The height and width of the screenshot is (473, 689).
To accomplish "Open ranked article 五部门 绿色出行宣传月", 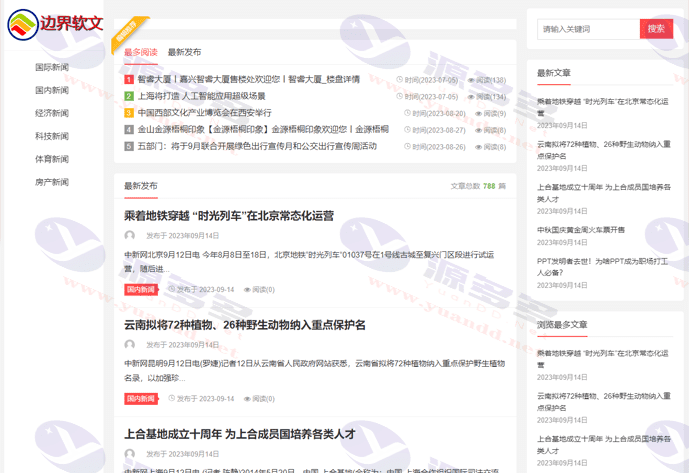I will coord(257,146).
